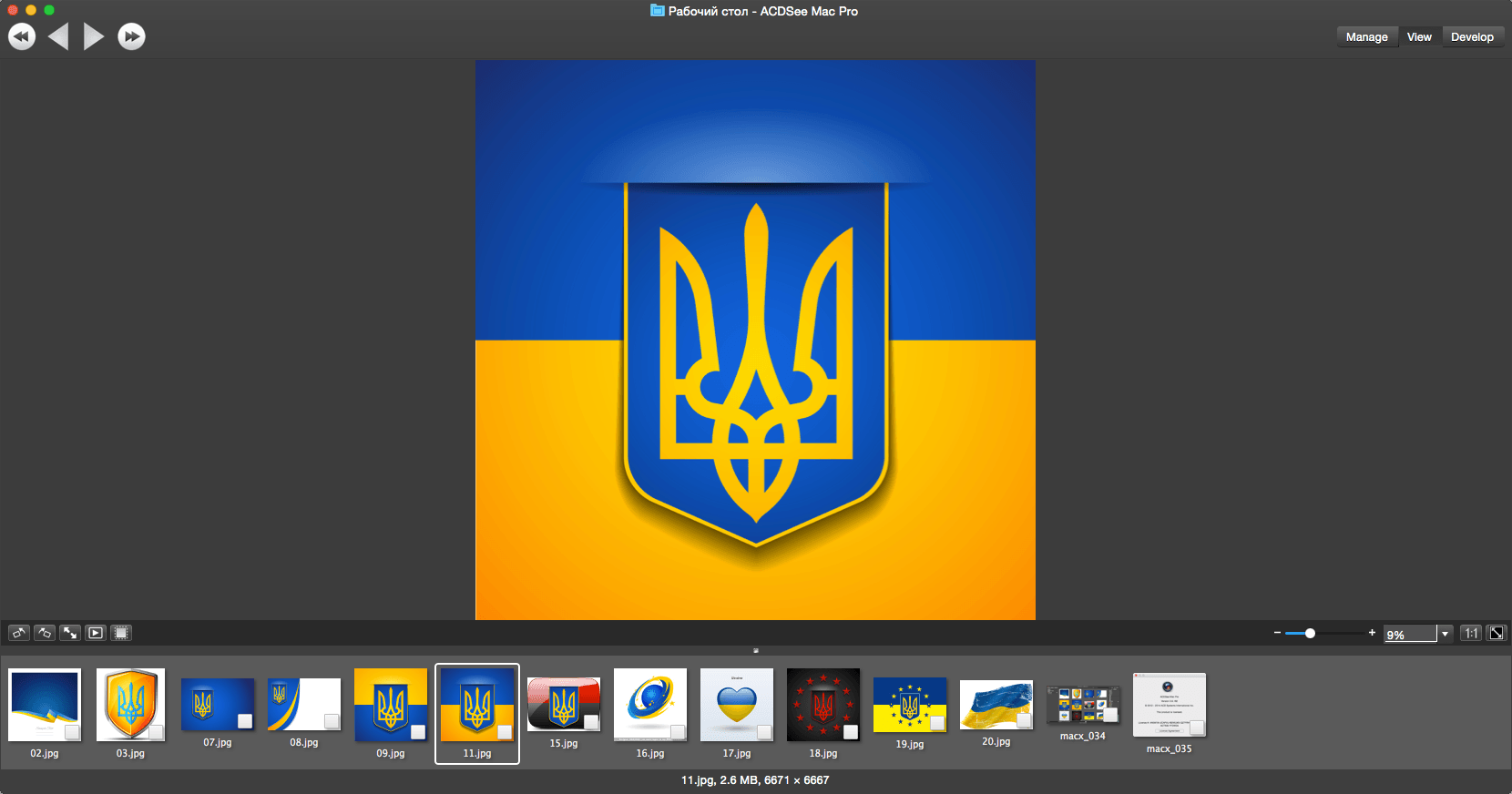Click the 9% zoom input field
The height and width of the screenshot is (794, 1512).
1410,634
